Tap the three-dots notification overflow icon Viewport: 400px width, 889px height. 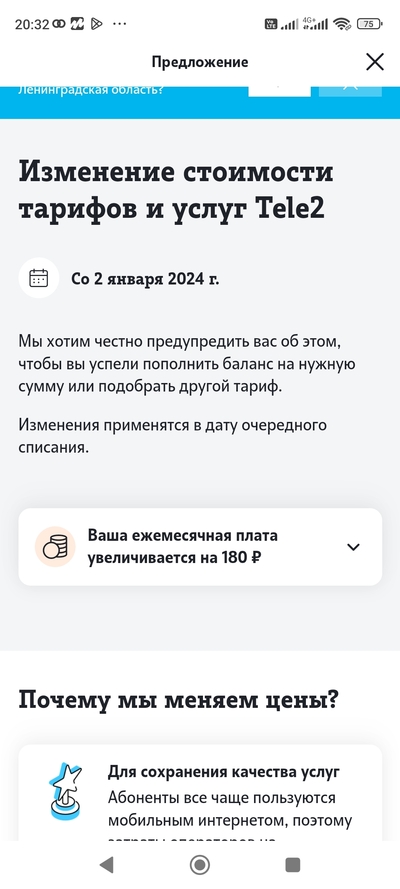pyautogui.click(x=120, y=24)
